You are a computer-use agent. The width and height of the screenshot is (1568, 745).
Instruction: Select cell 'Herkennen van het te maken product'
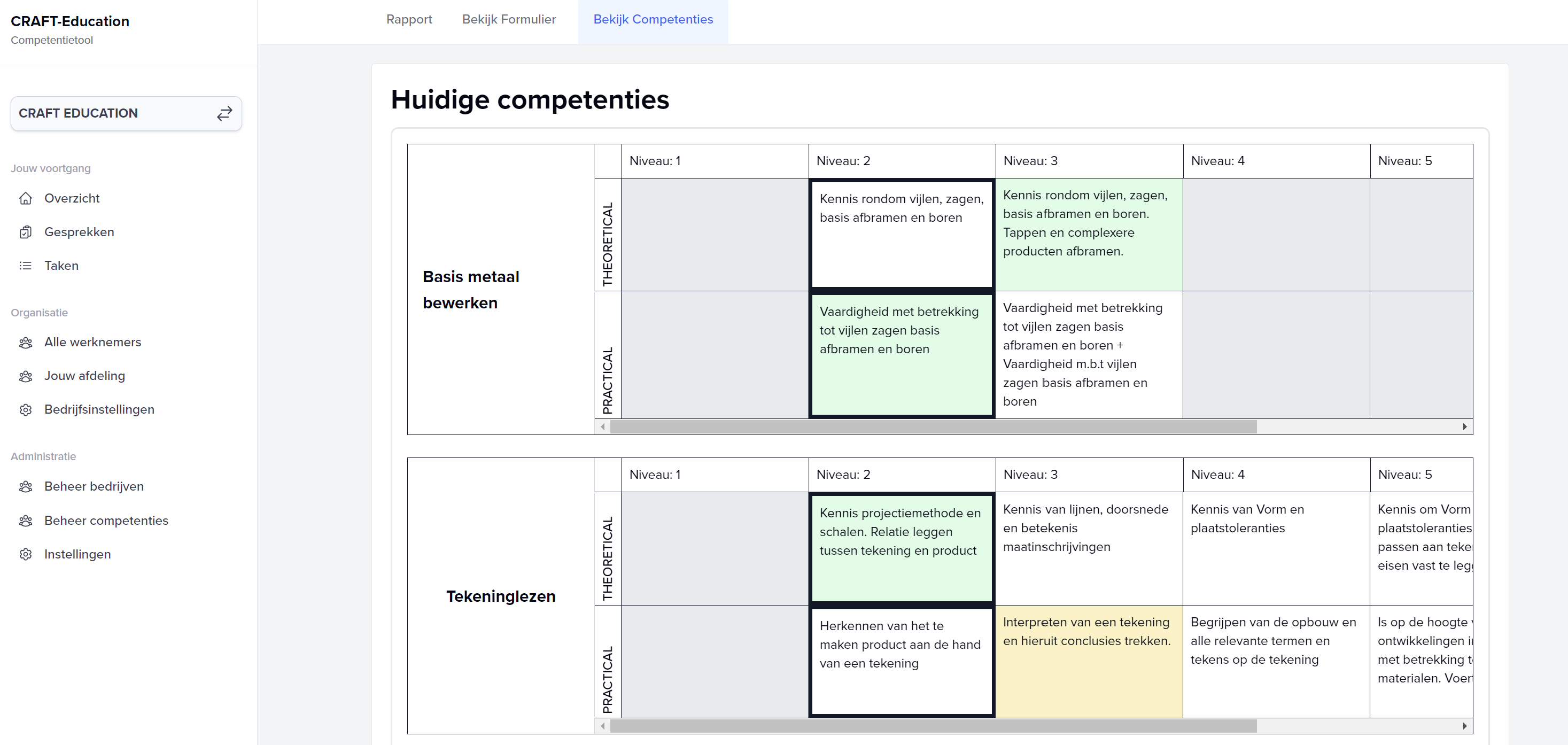902,662
